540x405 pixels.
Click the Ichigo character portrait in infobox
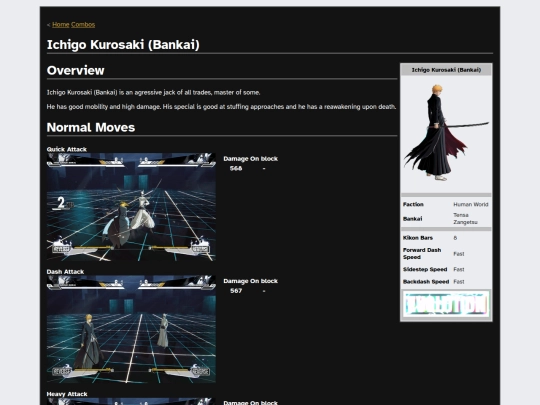click(x=446, y=133)
